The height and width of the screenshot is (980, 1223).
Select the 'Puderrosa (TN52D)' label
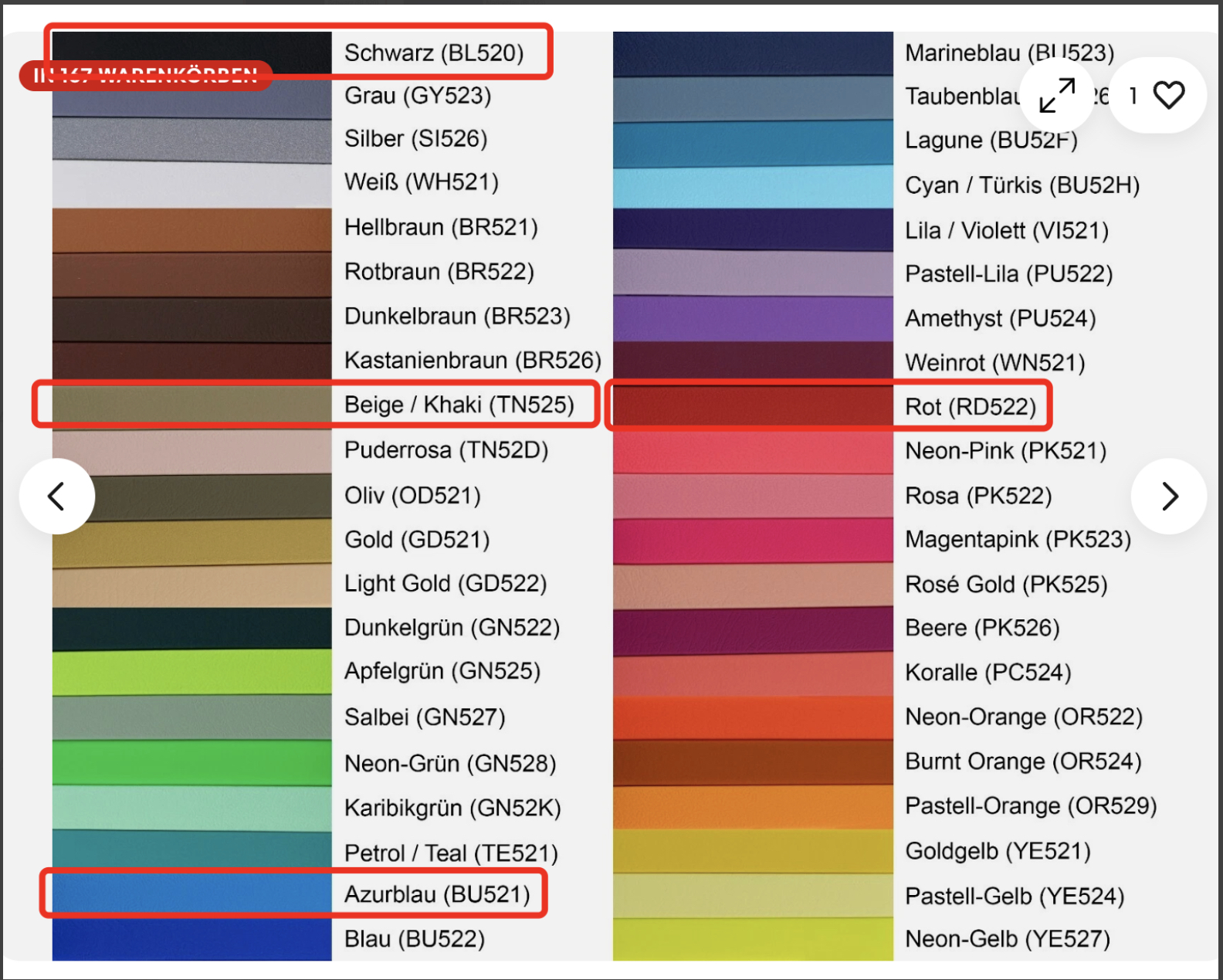[446, 450]
